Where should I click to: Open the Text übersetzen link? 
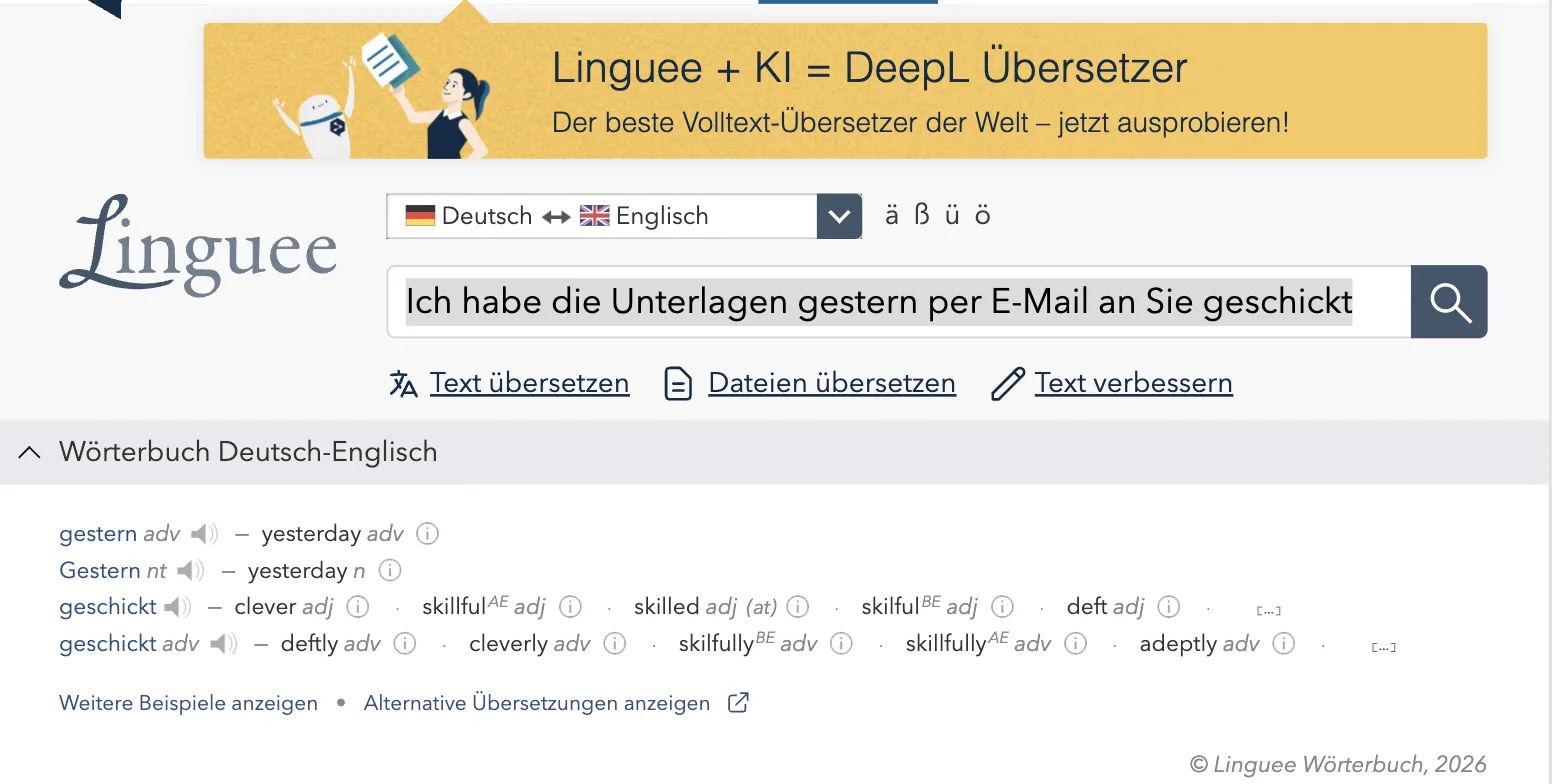(x=530, y=383)
